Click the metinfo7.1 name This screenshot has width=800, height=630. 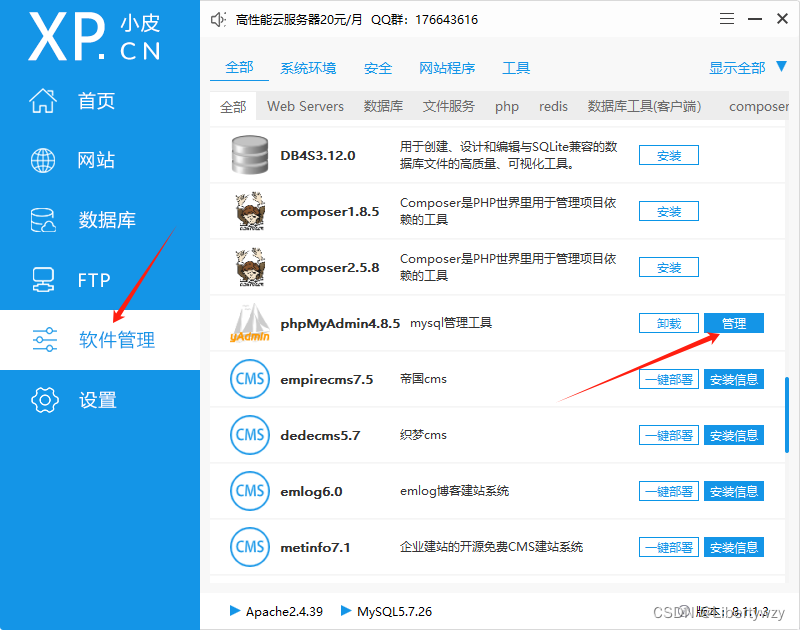tap(315, 547)
